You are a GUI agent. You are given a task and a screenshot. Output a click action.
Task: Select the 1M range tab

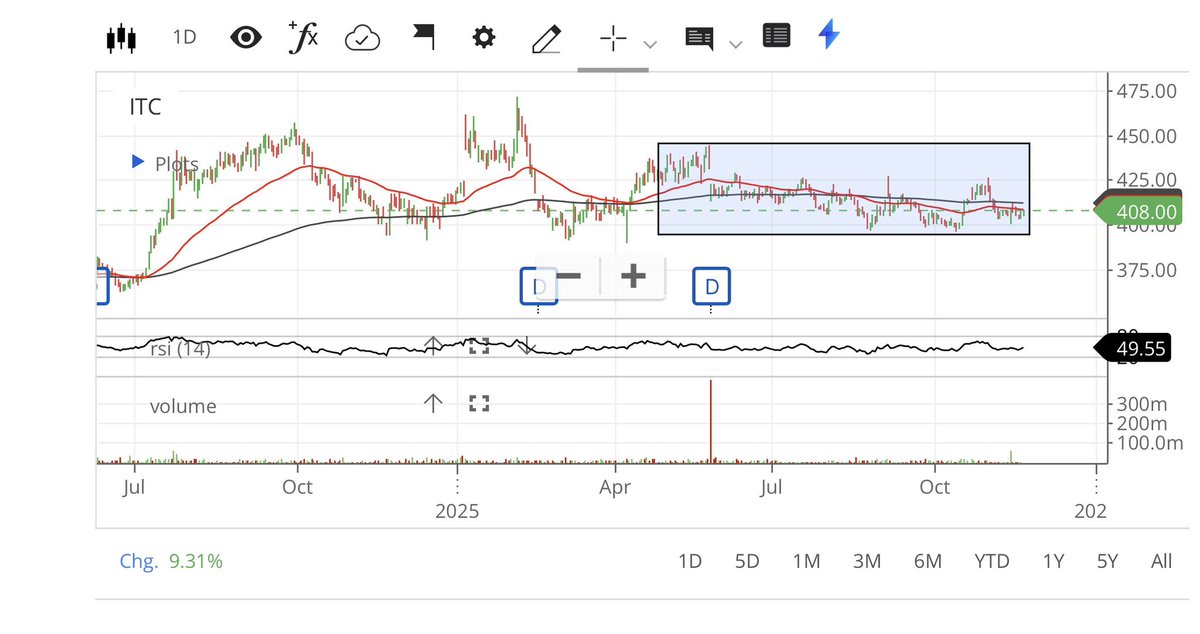point(806,561)
